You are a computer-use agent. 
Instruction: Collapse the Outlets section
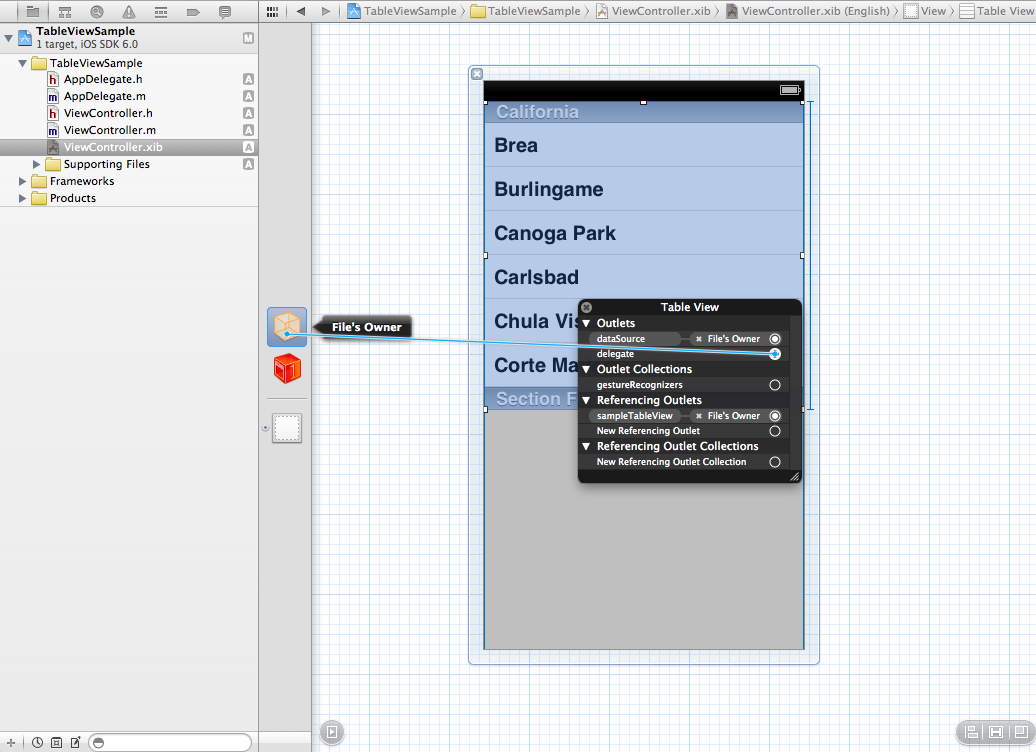(x=586, y=323)
